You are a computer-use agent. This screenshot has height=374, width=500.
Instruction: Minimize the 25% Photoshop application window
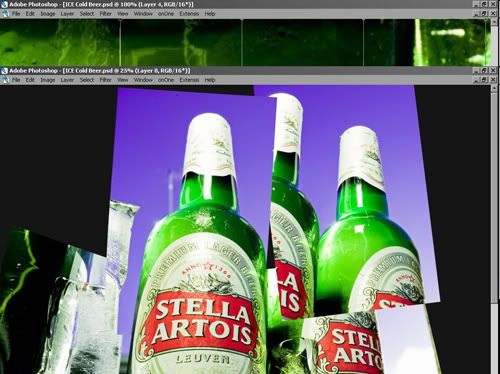click(476, 71)
